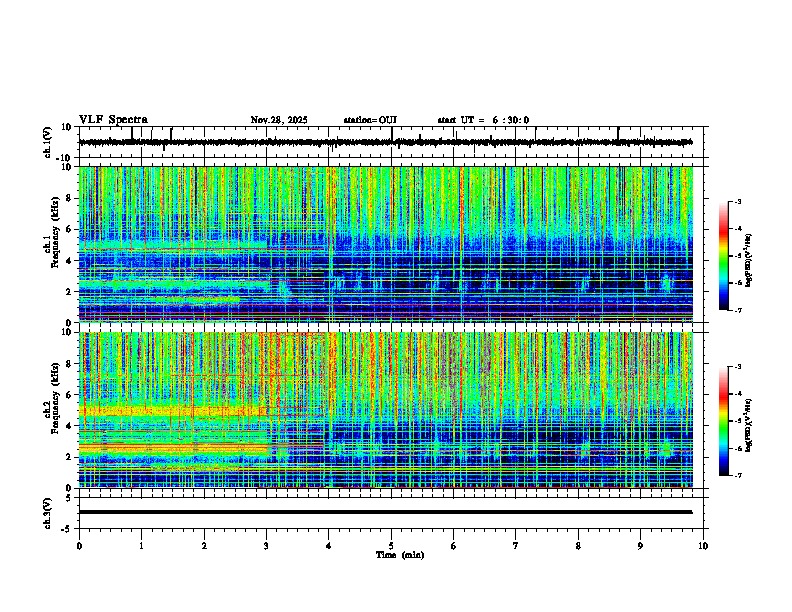This screenshot has height=612, width=792.
Task: Click the "-7" tick on ch.2 color bar
Action: click(737, 475)
